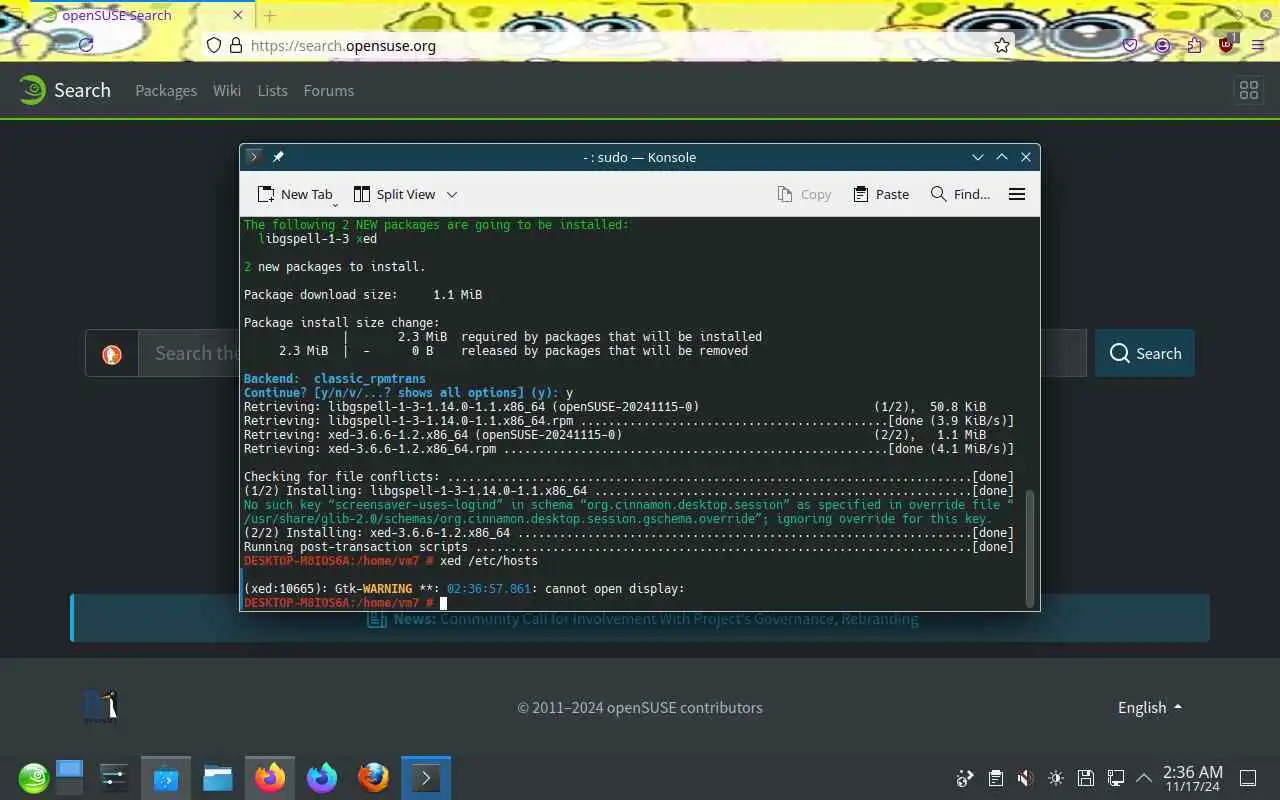This screenshot has height=800, width=1280.
Task: Switch to the Firefox window in taskbar
Action: pos(270,778)
